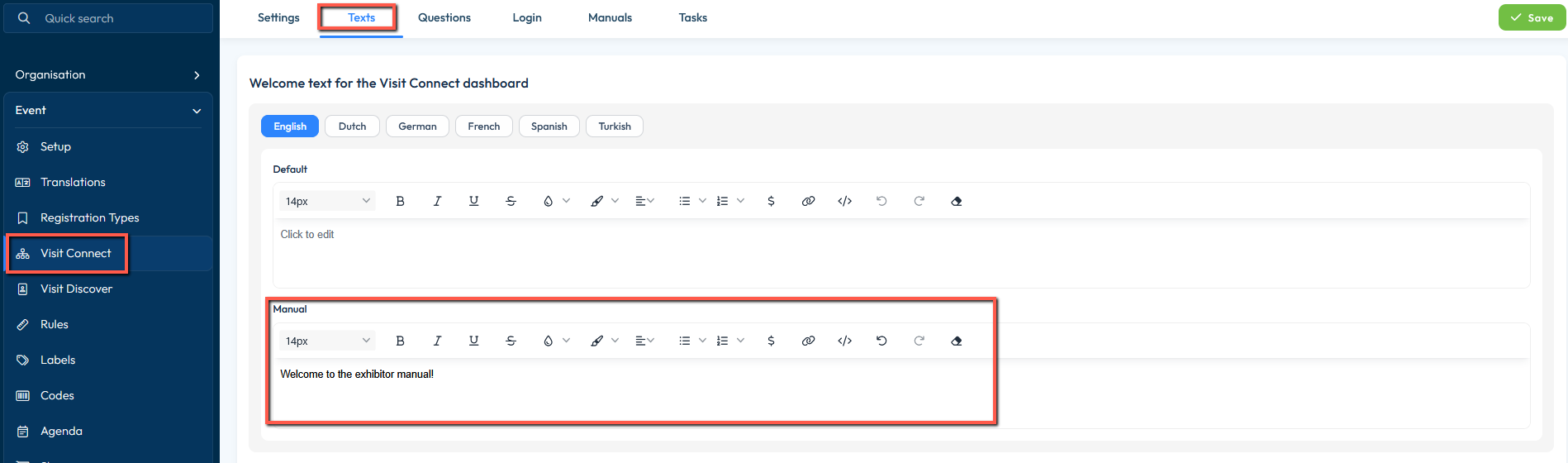
Task: Open Rules in the sidebar
Action: point(108,324)
